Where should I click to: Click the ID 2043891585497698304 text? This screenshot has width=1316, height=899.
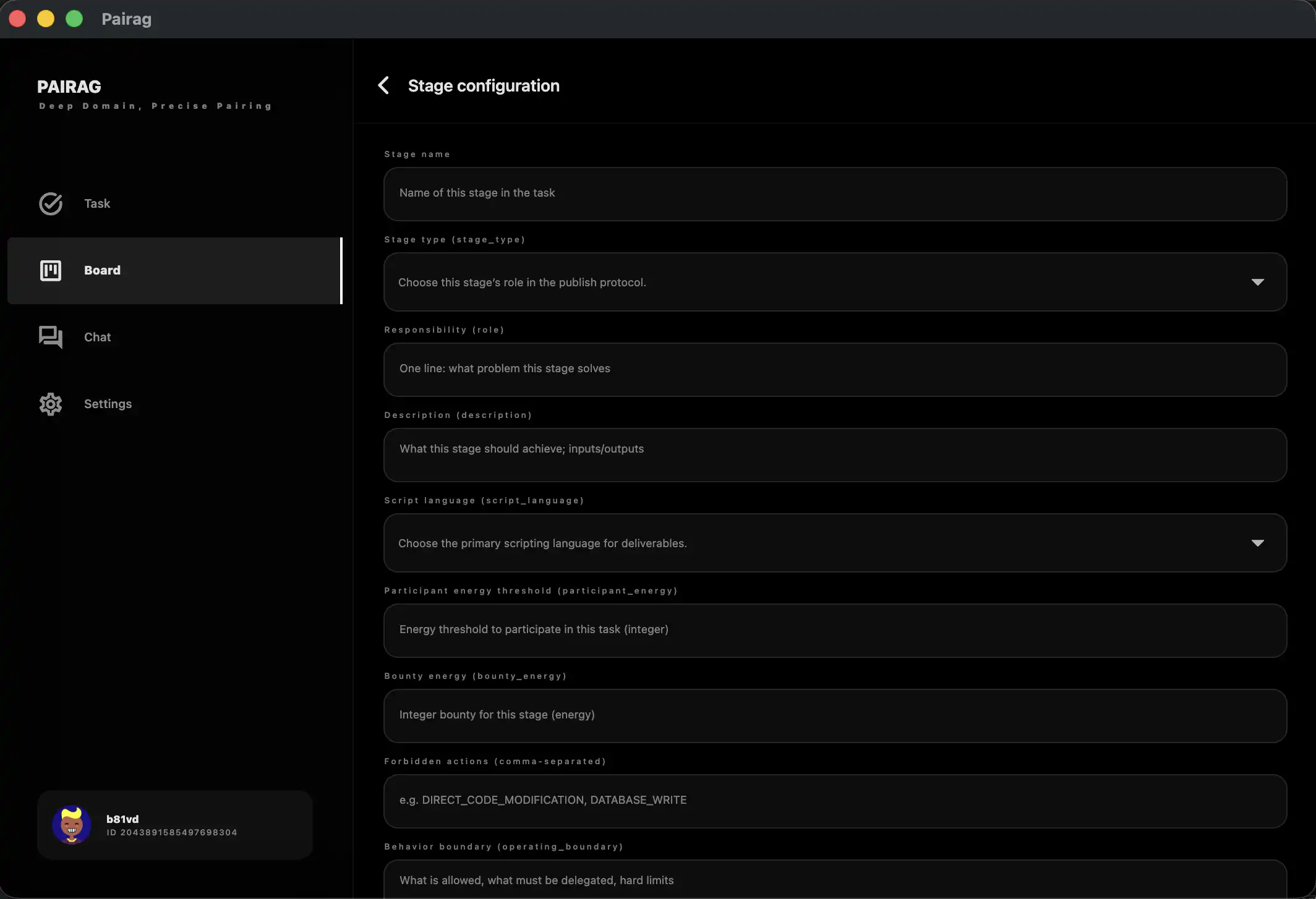coord(172,832)
